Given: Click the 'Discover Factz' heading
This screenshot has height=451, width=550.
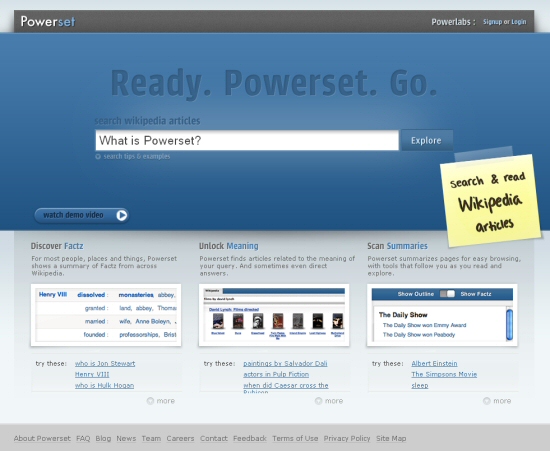Looking at the screenshot, I should click(57, 246).
